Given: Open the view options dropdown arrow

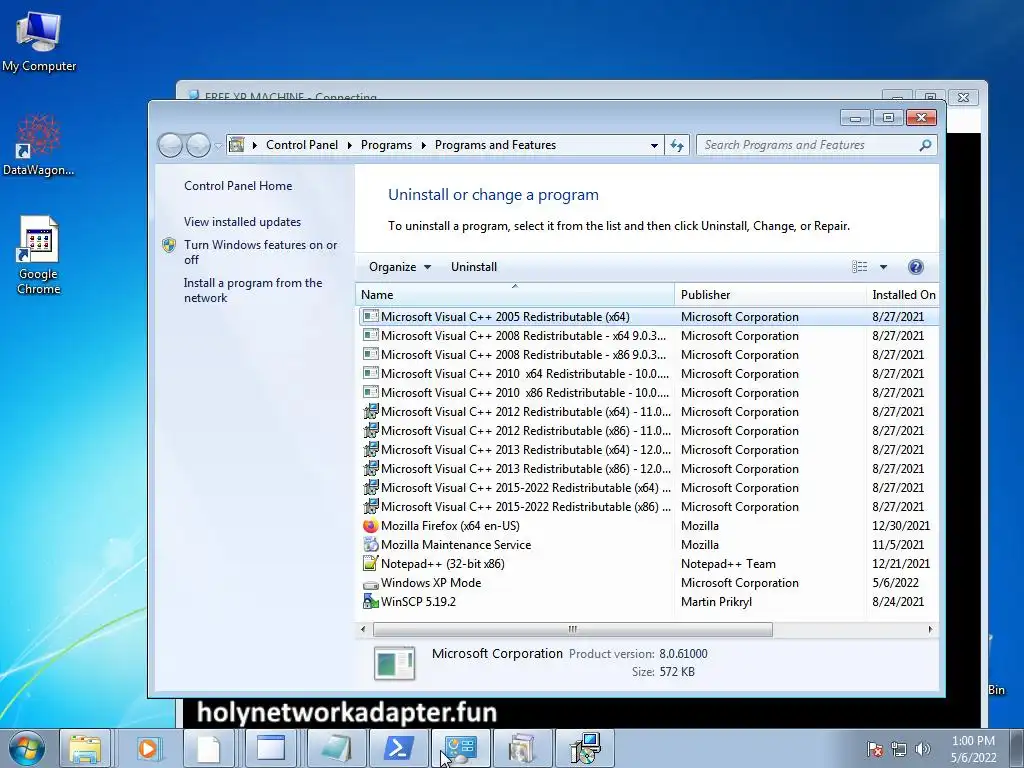Looking at the screenshot, I should click(883, 266).
